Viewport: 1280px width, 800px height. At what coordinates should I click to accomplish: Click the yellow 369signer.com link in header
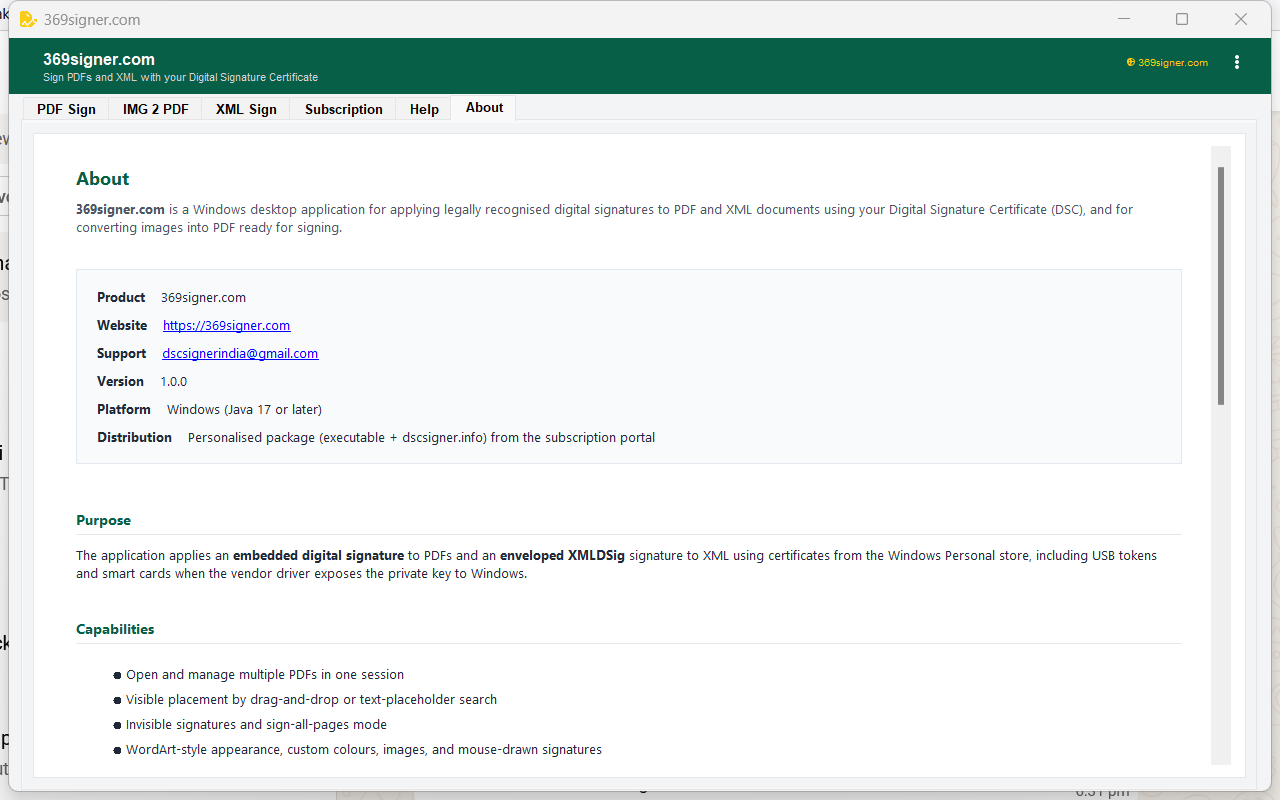coord(1167,62)
